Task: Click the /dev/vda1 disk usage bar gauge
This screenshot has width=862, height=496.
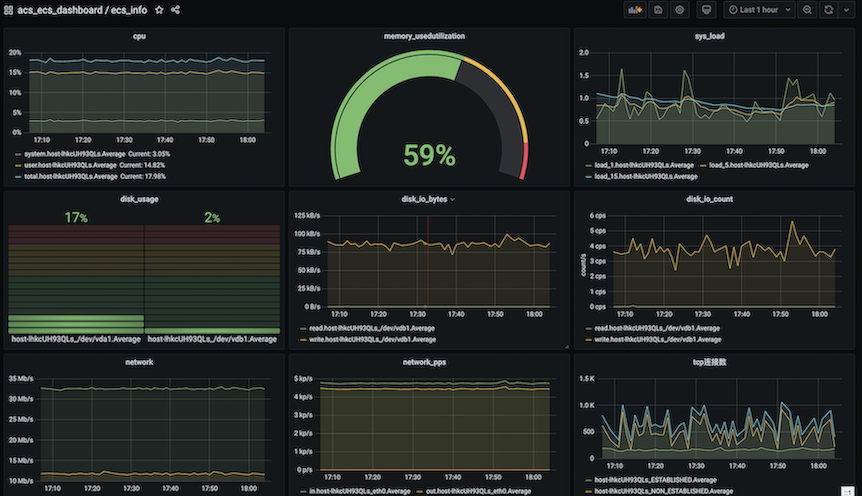Action: 76,279
